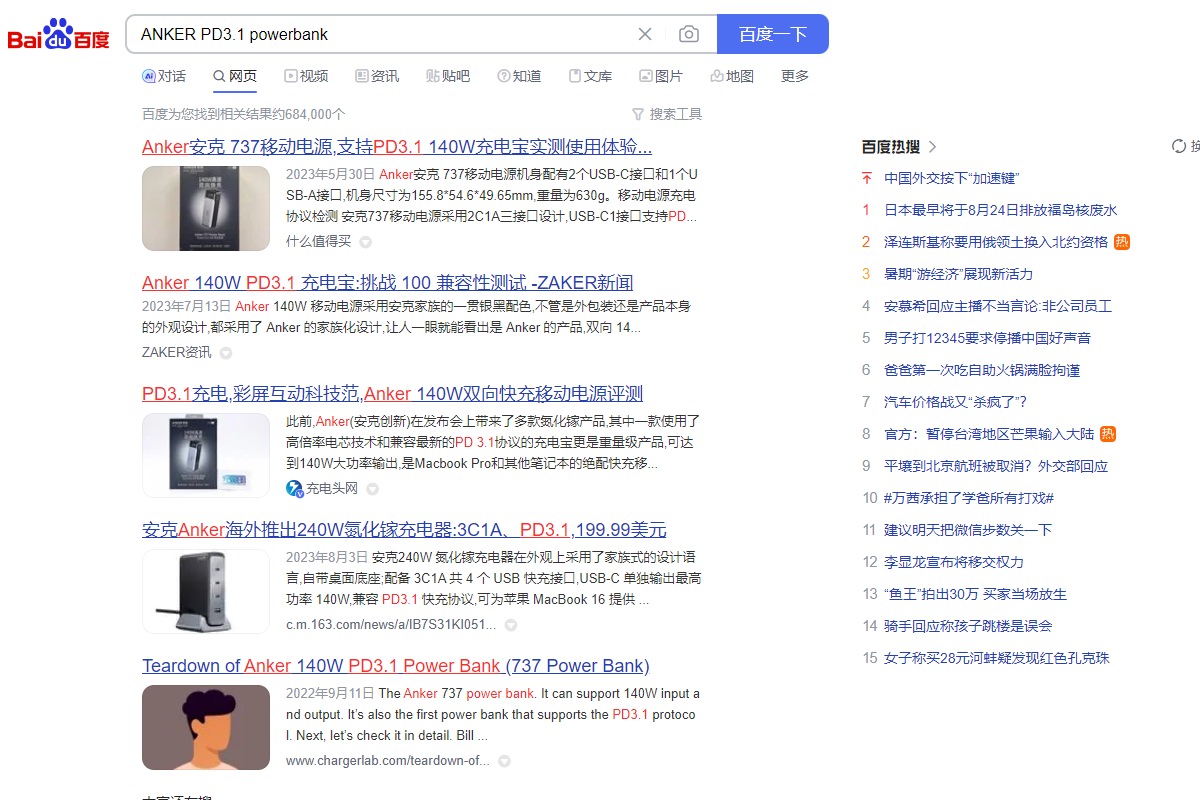Click the 百度一下 search button

773,34
